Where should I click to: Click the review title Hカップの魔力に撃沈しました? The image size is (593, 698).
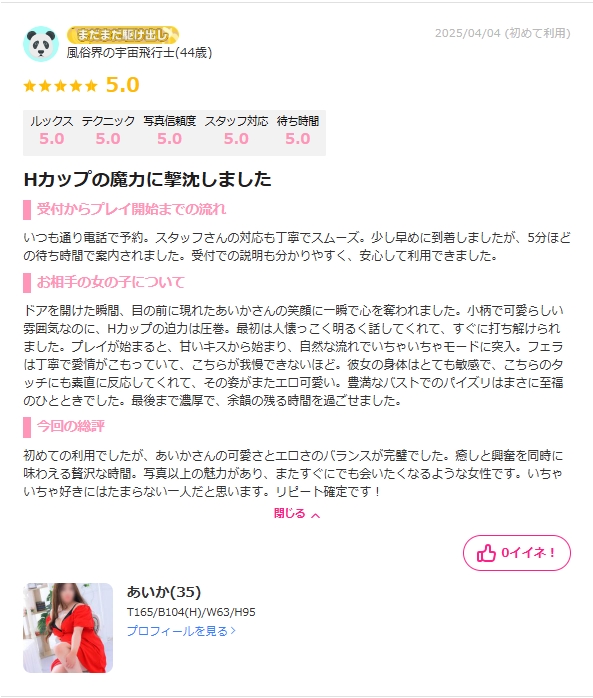click(x=147, y=179)
